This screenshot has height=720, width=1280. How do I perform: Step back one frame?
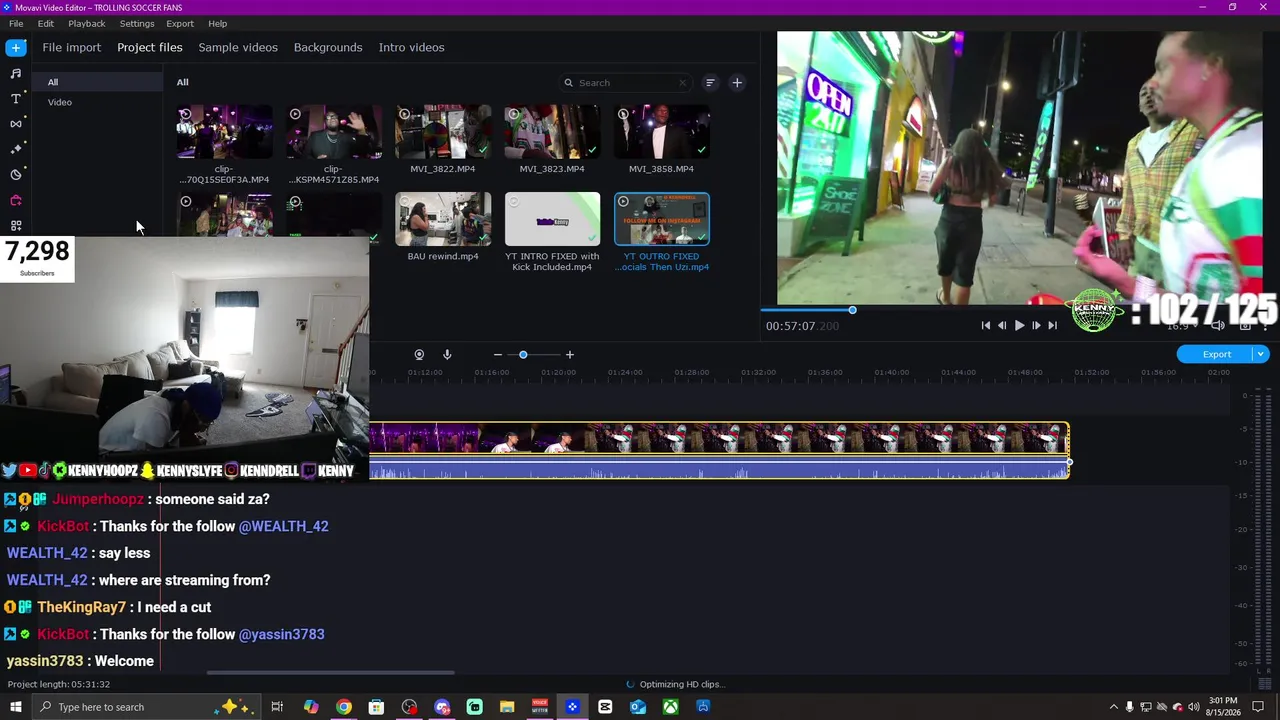(1002, 325)
